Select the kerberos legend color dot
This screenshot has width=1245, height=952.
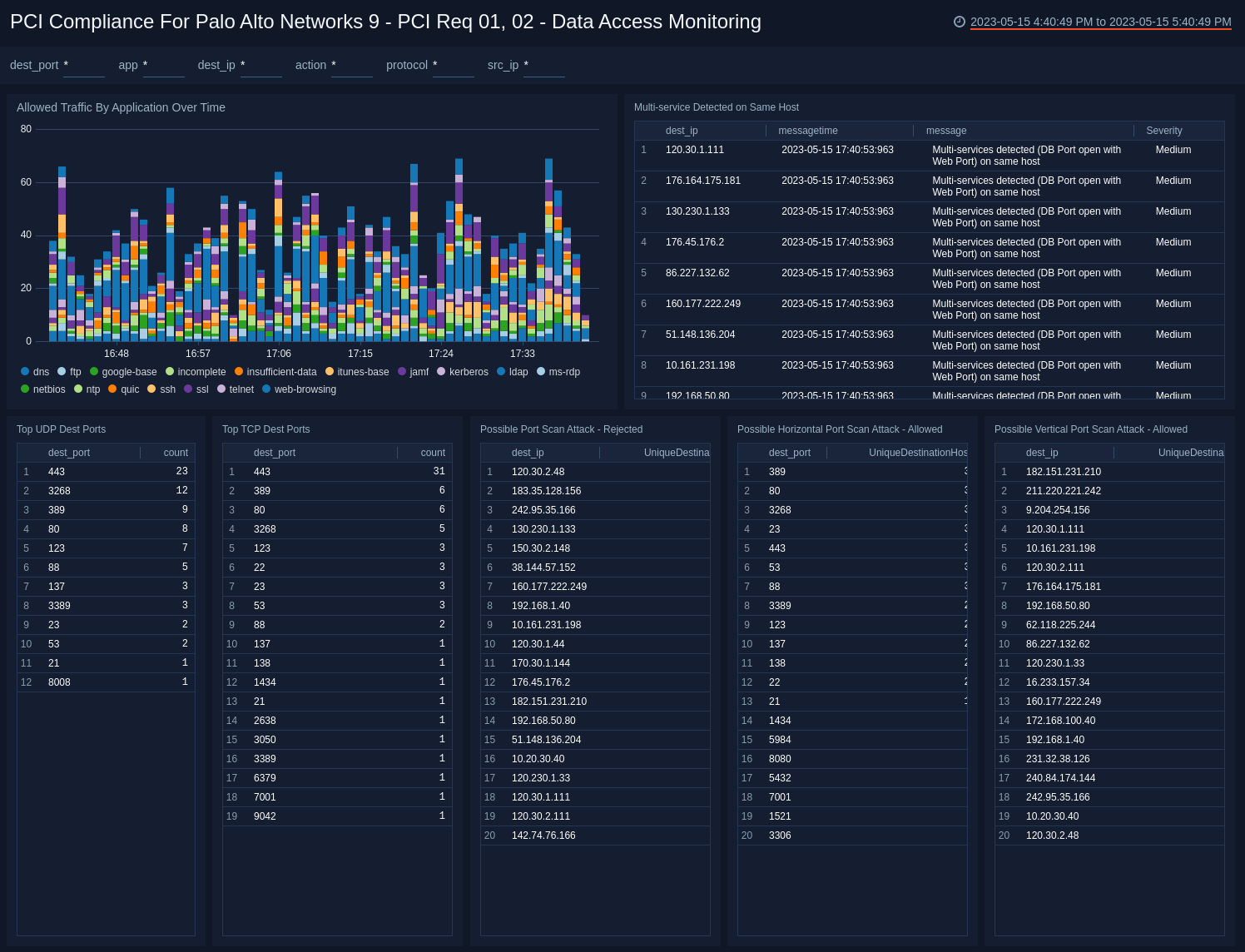coord(440,372)
